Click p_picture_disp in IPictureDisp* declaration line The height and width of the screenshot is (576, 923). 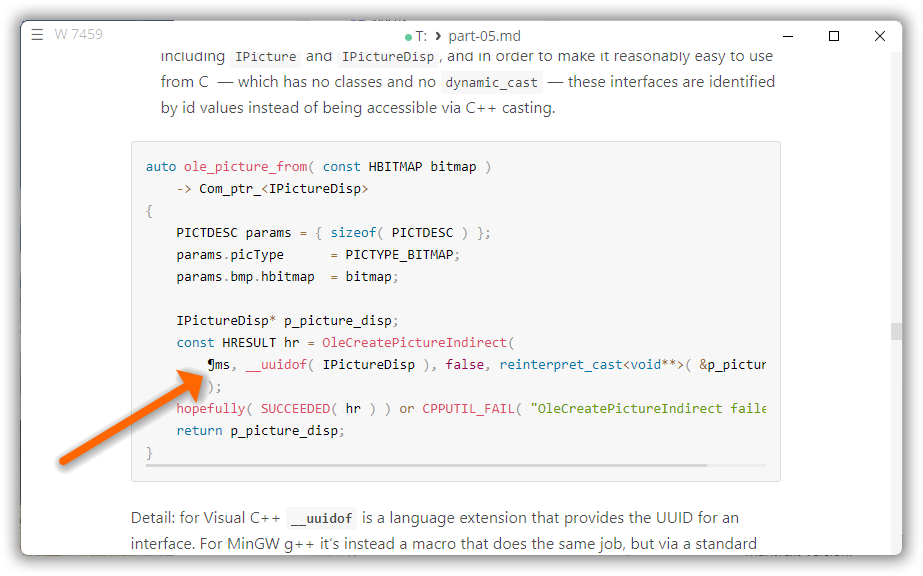tap(337, 321)
